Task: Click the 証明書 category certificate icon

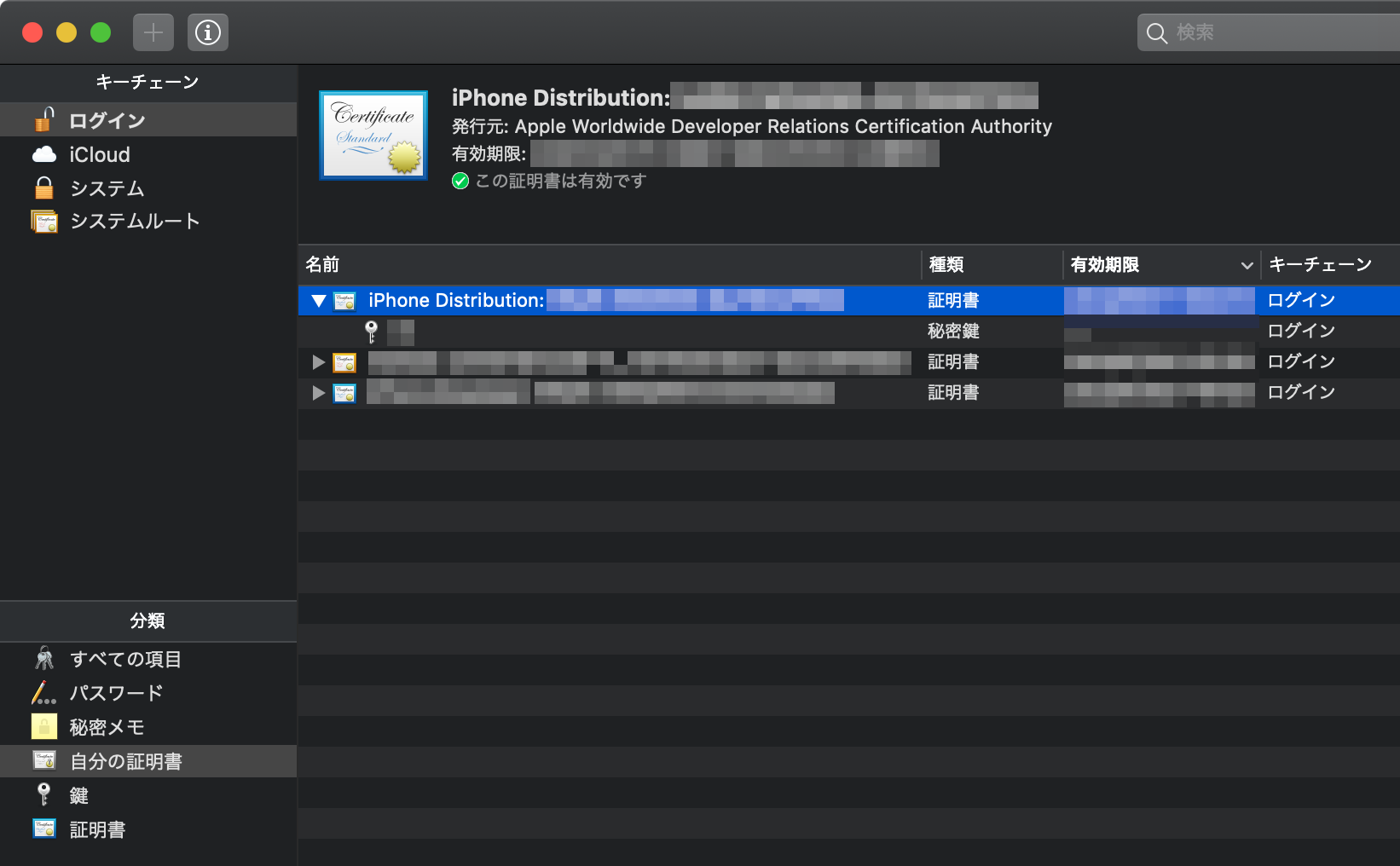Action: point(44,828)
